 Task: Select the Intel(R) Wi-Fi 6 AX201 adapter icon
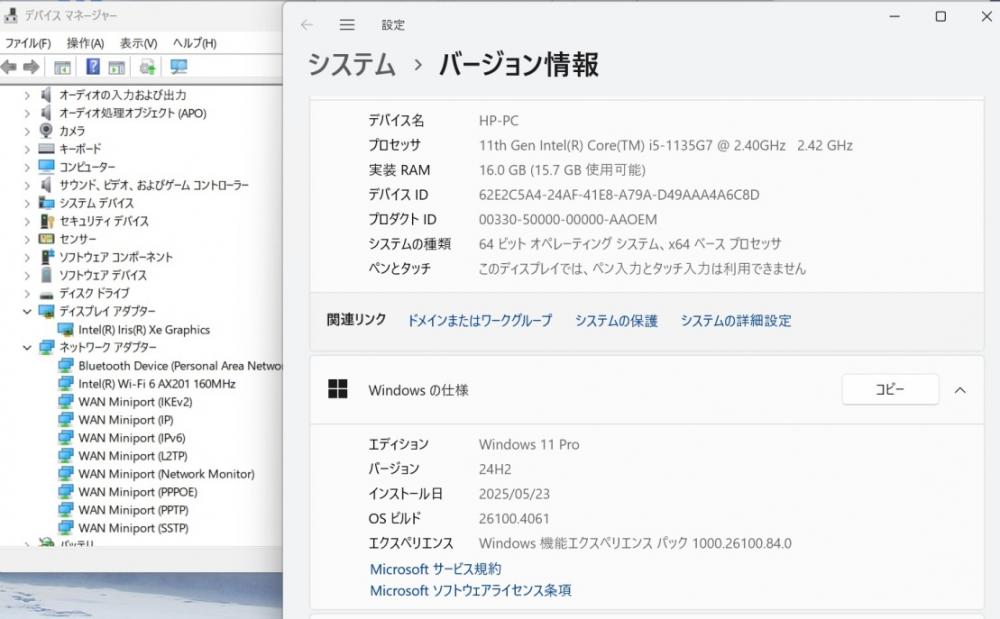(66, 383)
